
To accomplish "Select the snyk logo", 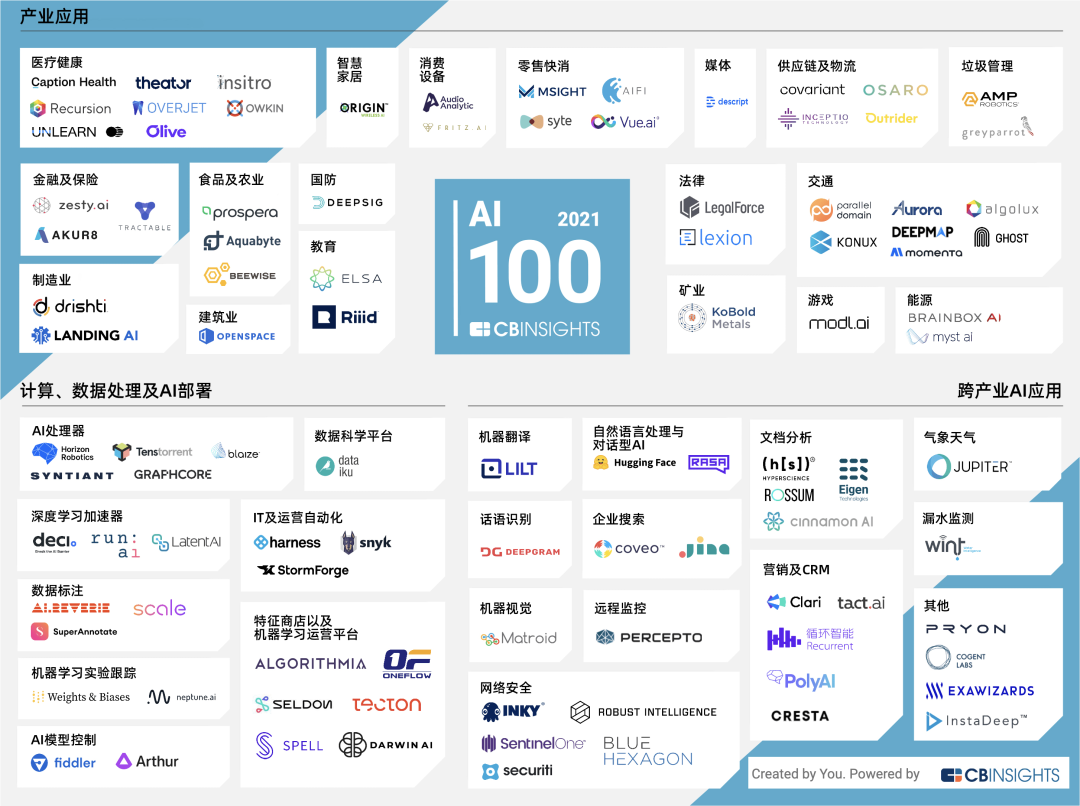I will coord(366,543).
